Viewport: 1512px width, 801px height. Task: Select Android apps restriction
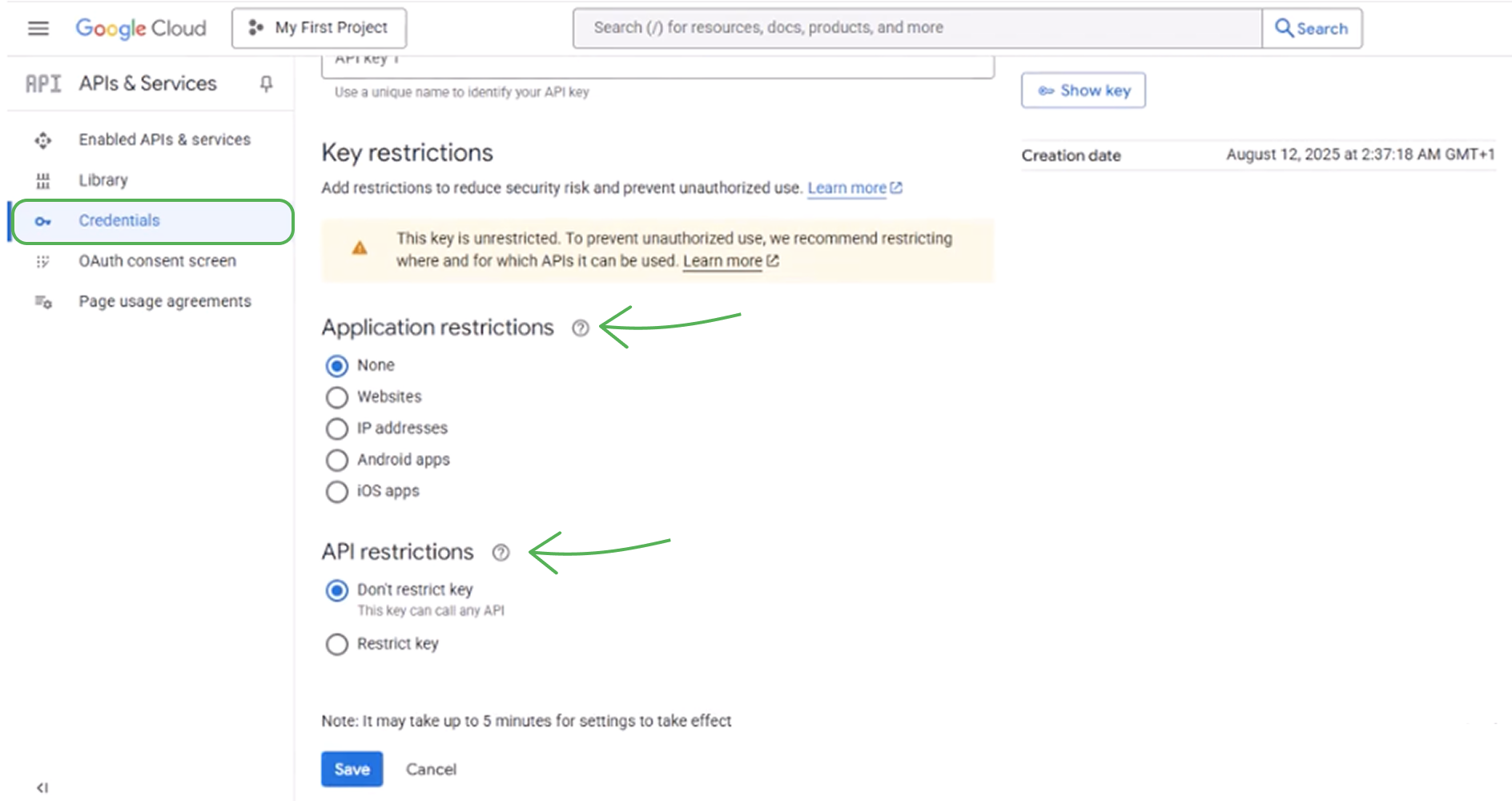(337, 460)
